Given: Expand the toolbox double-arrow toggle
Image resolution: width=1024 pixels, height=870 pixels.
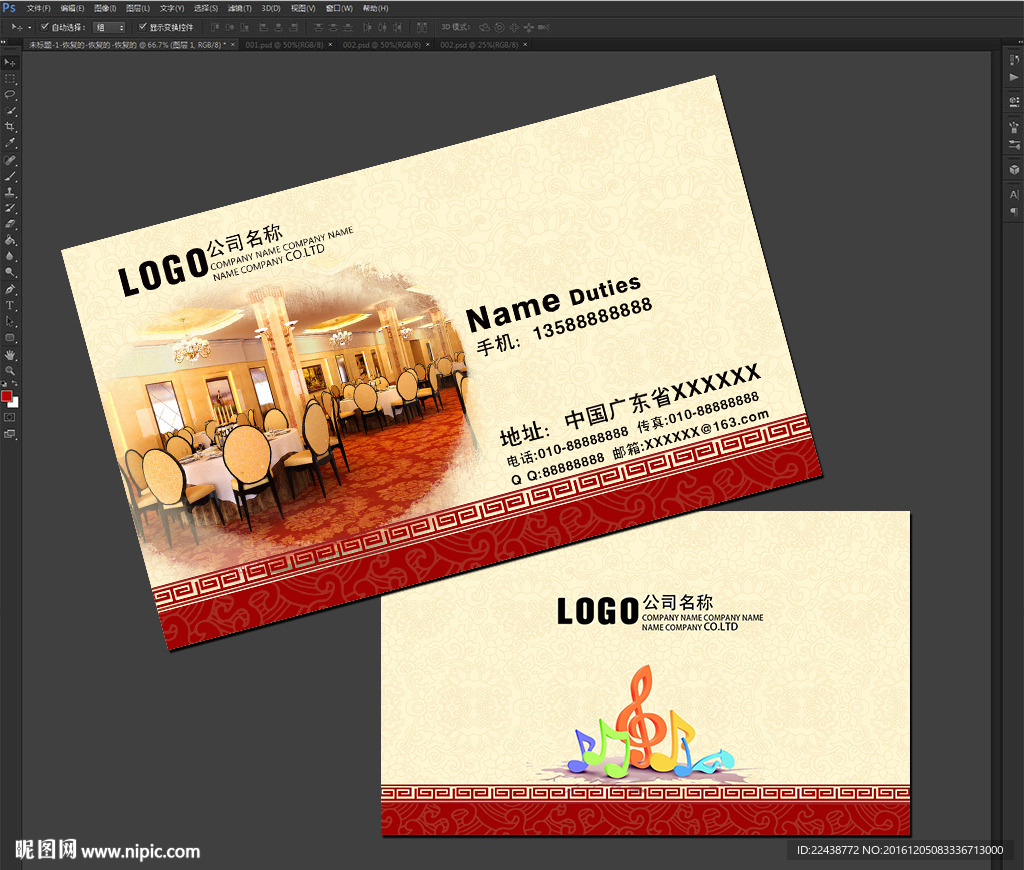Looking at the screenshot, I should (3, 42).
